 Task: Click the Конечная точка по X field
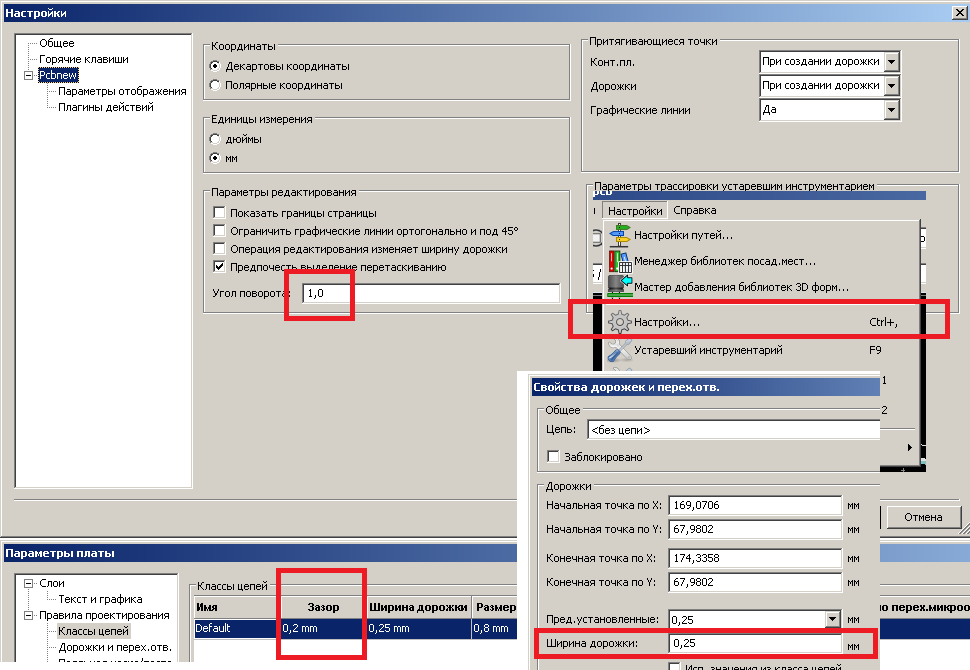(755, 558)
